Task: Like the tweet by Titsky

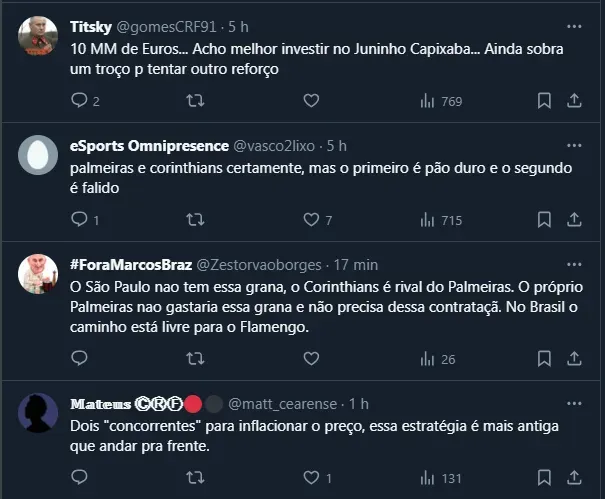Action: pos(311,101)
